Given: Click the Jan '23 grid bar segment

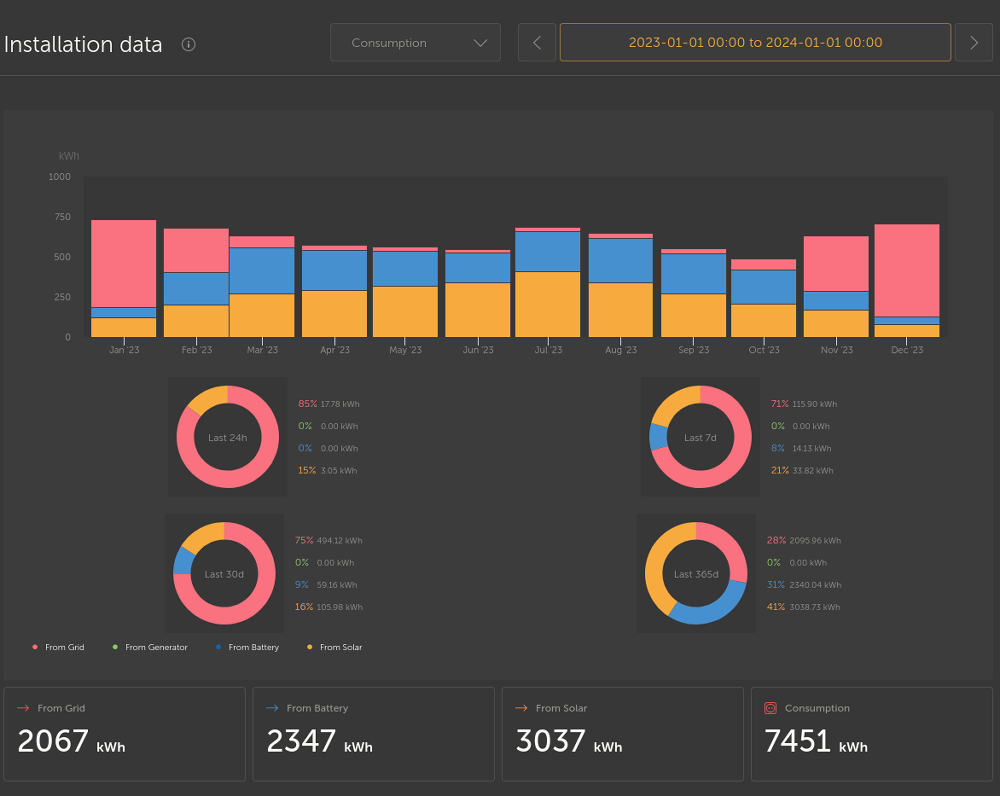Looking at the screenshot, I should coord(124,263).
